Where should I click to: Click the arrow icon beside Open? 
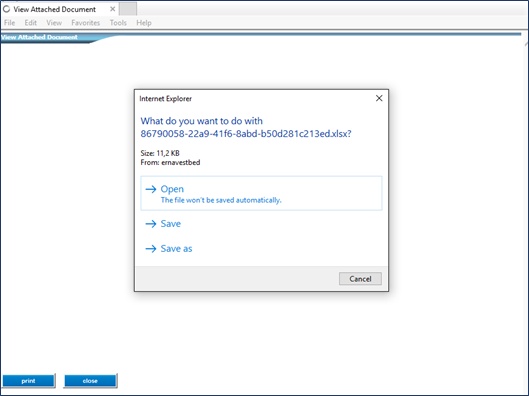click(x=151, y=189)
